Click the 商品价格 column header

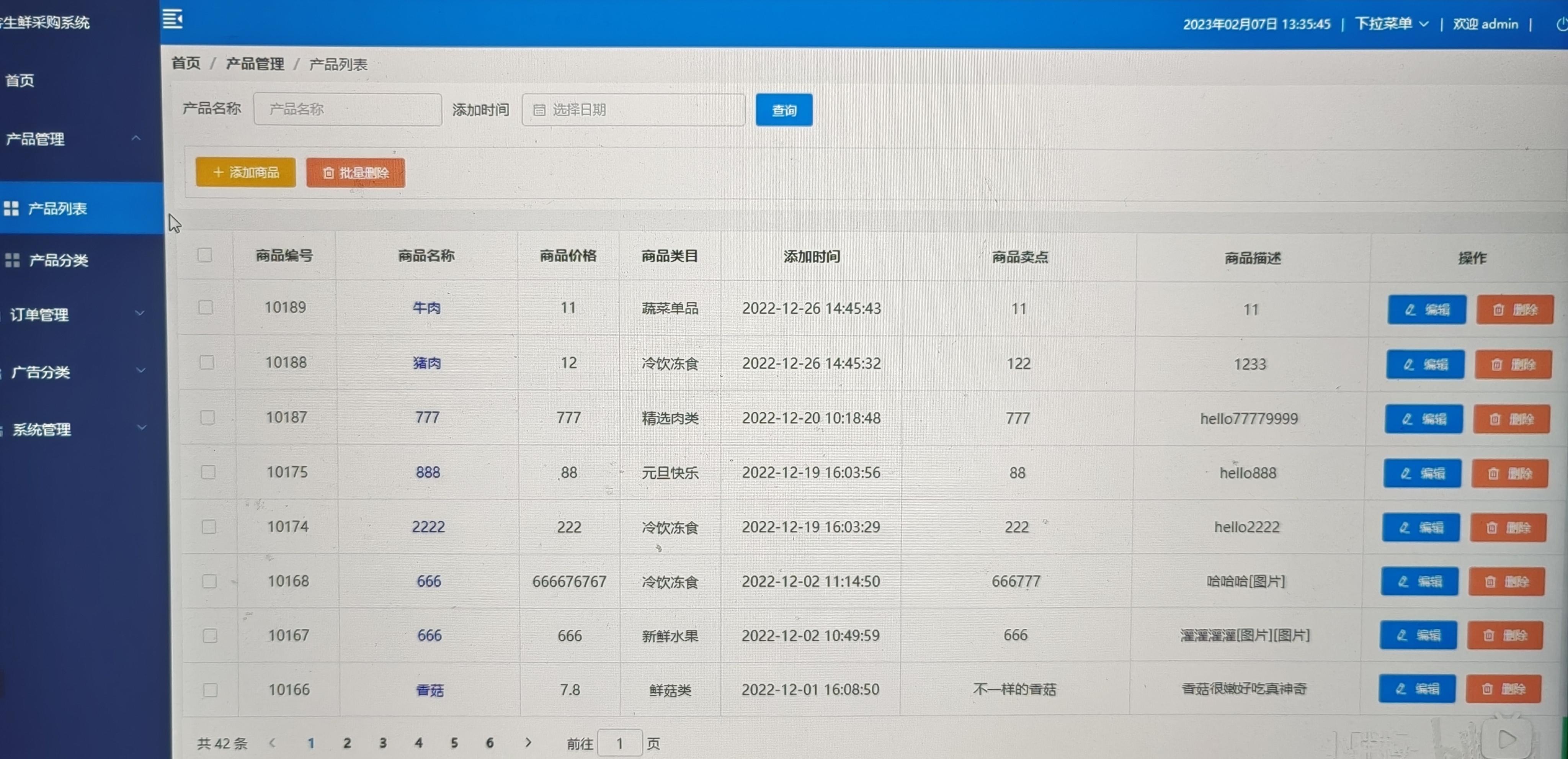tap(568, 256)
